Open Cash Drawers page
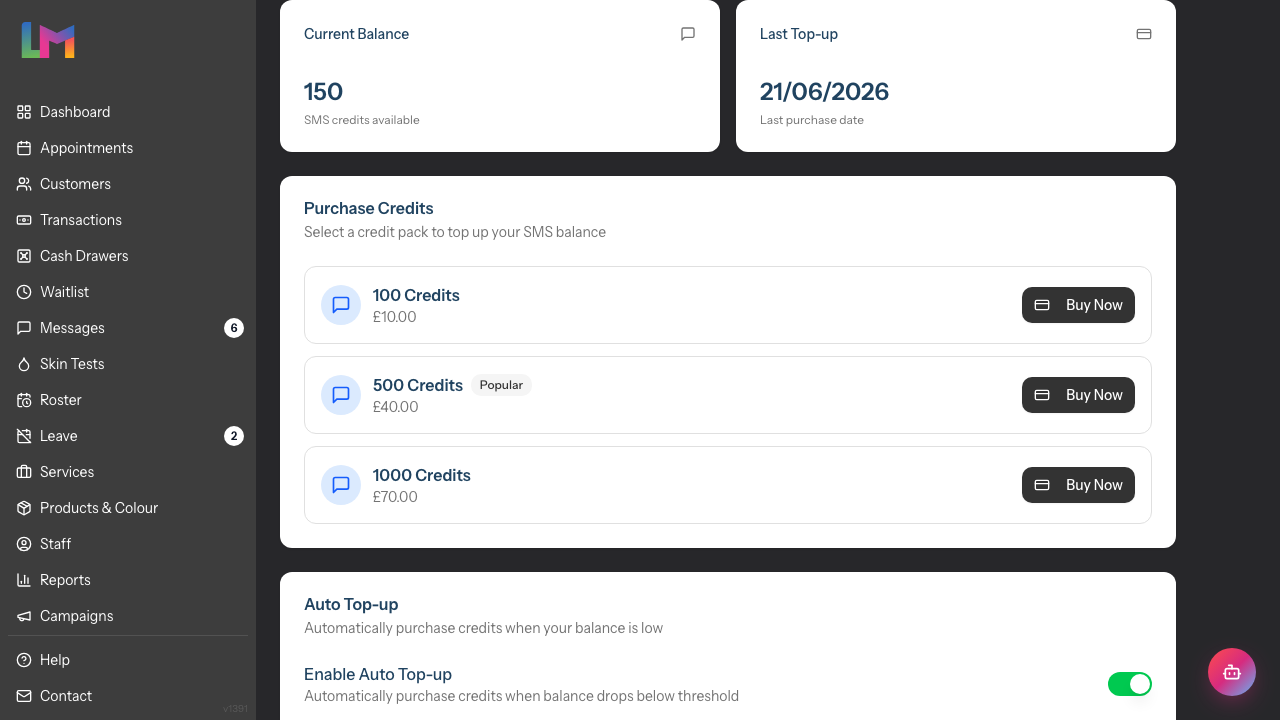This screenshot has width=1280, height=720. [128, 256]
